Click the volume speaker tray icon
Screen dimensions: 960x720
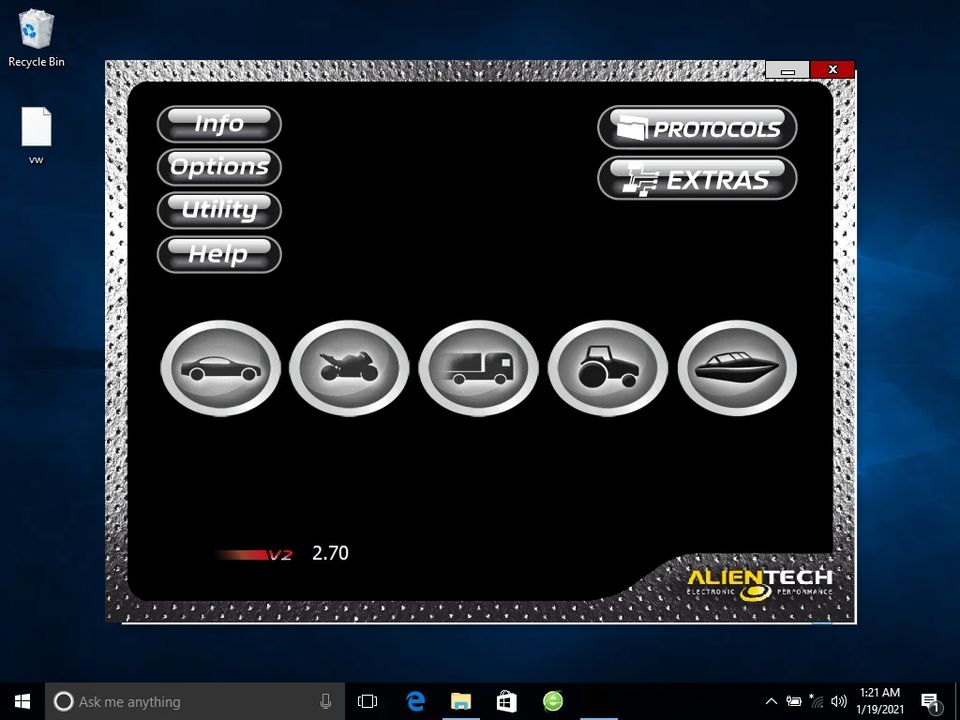839,702
